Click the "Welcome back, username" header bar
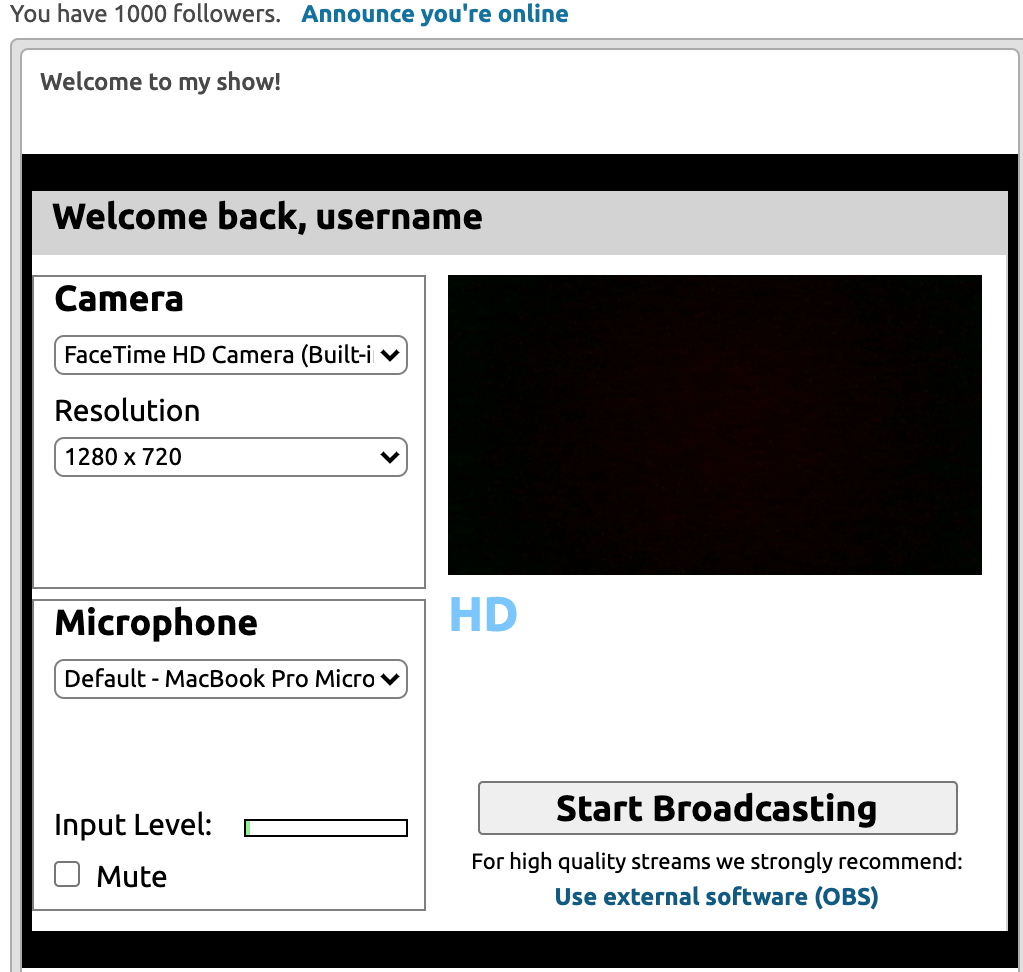The height and width of the screenshot is (972, 1023). coord(518,218)
